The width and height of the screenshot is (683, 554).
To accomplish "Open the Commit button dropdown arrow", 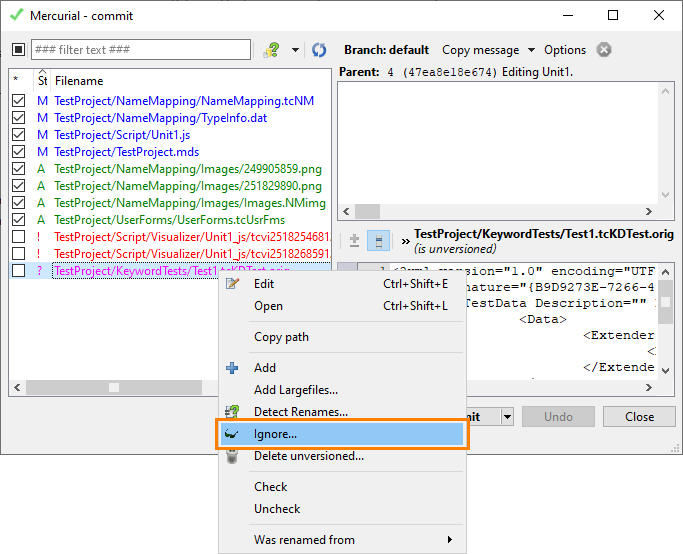I will pyautogui.click(x=507, y=417).
